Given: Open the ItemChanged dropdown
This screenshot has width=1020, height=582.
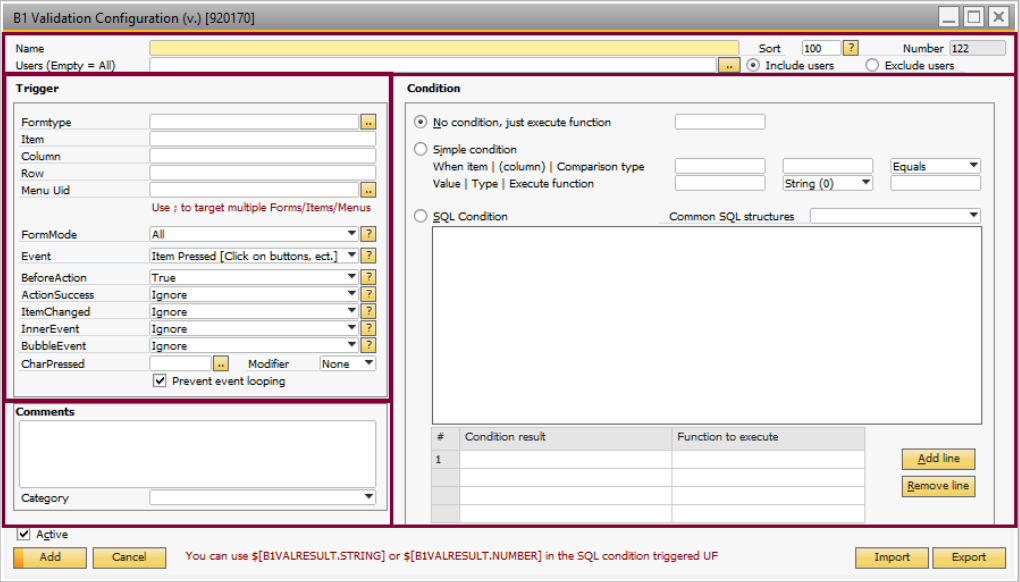Looking at the screenshot, I should [254, 311].
